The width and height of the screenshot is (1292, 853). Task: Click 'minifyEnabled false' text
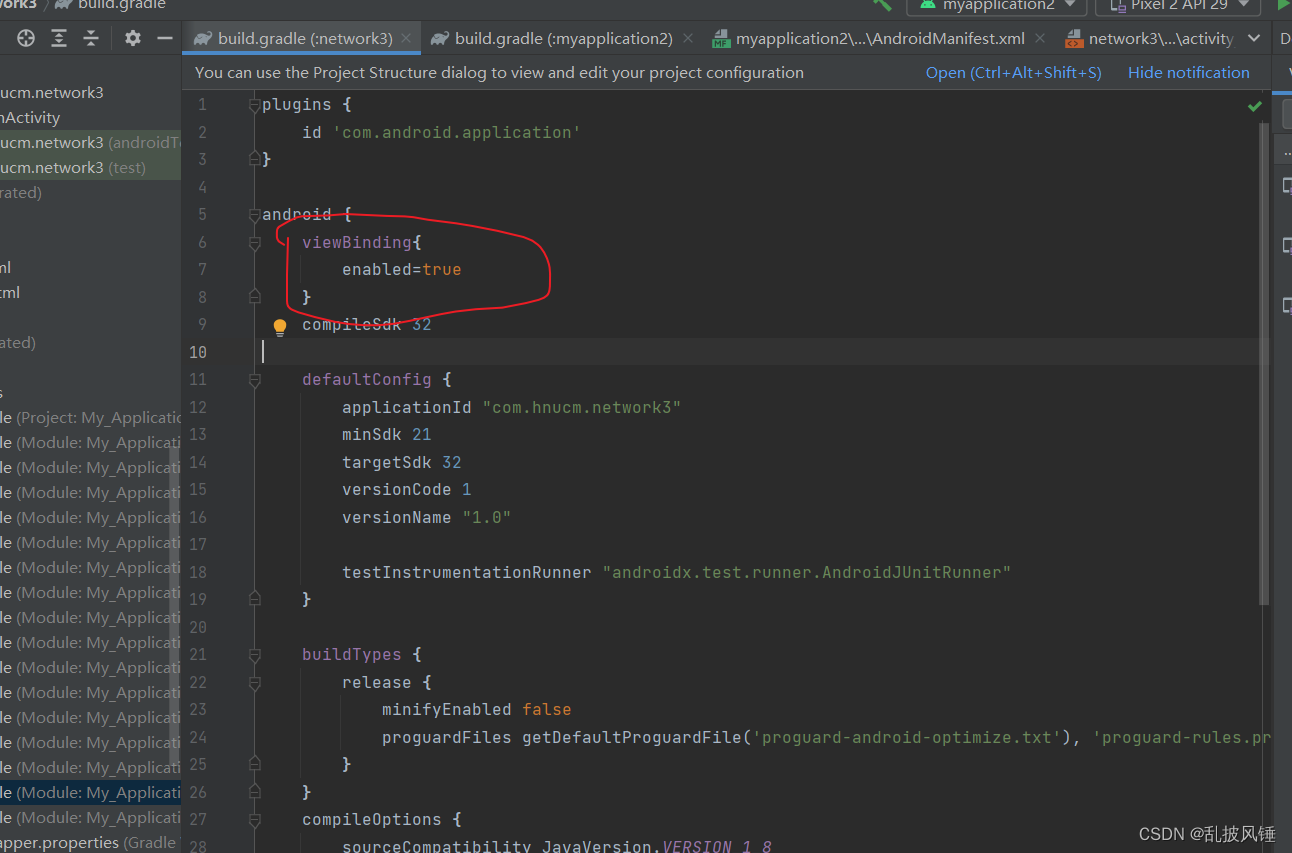pos(476,710)
